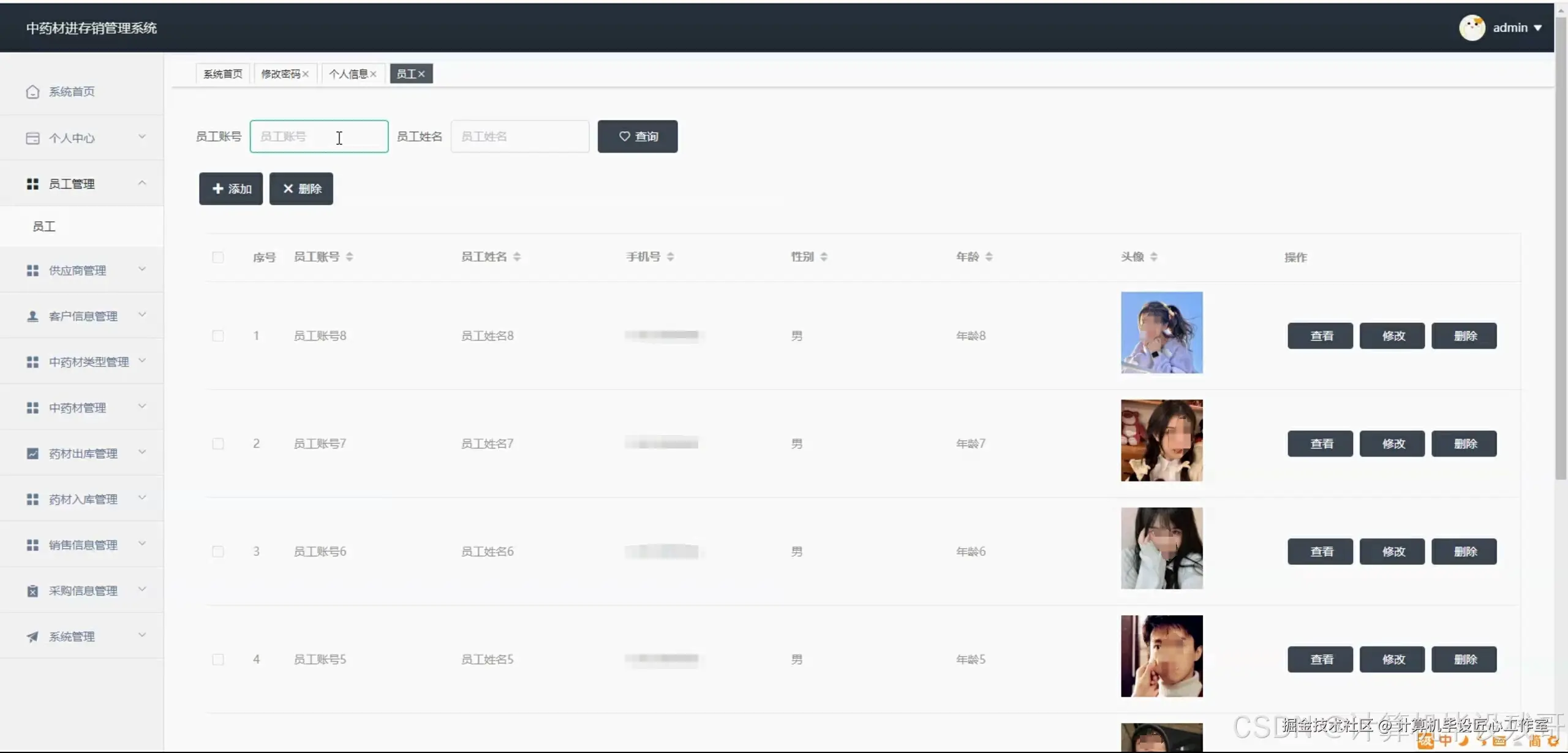Select 员工 submenu item in sidebar
The image size is (1568, 753).
[44, 227]
